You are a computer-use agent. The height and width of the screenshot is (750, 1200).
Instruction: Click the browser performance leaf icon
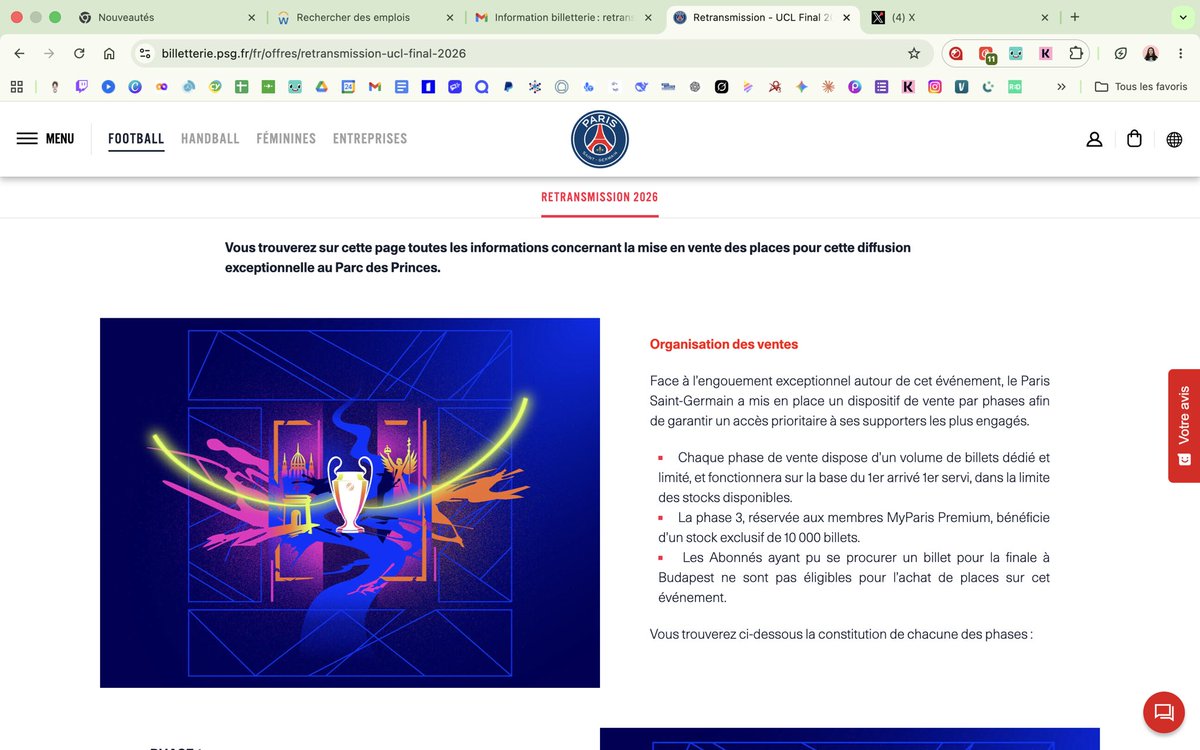(x=1121, y=53)
